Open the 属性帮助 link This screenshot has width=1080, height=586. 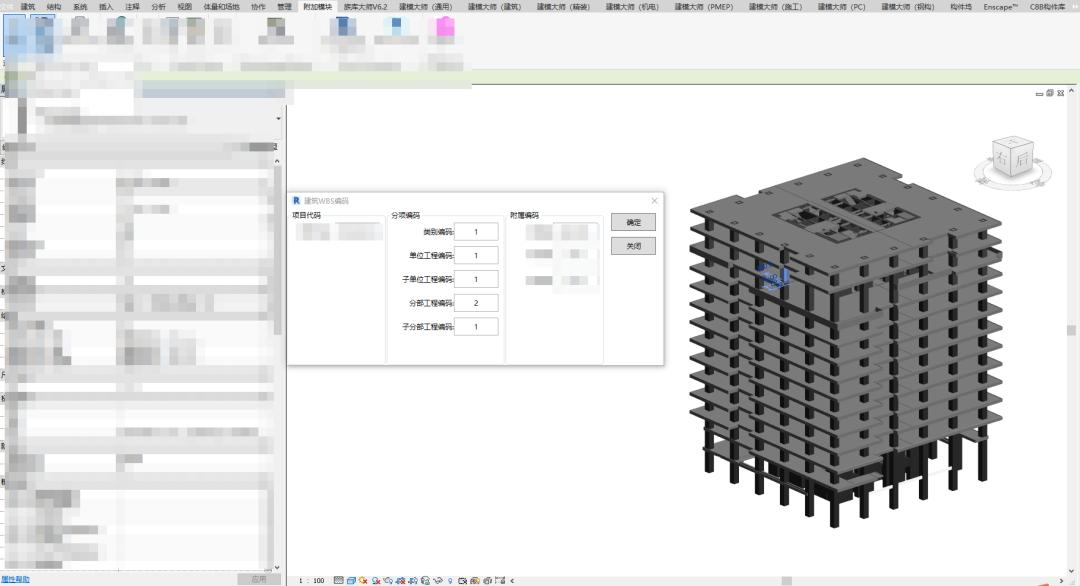[15, 580]
